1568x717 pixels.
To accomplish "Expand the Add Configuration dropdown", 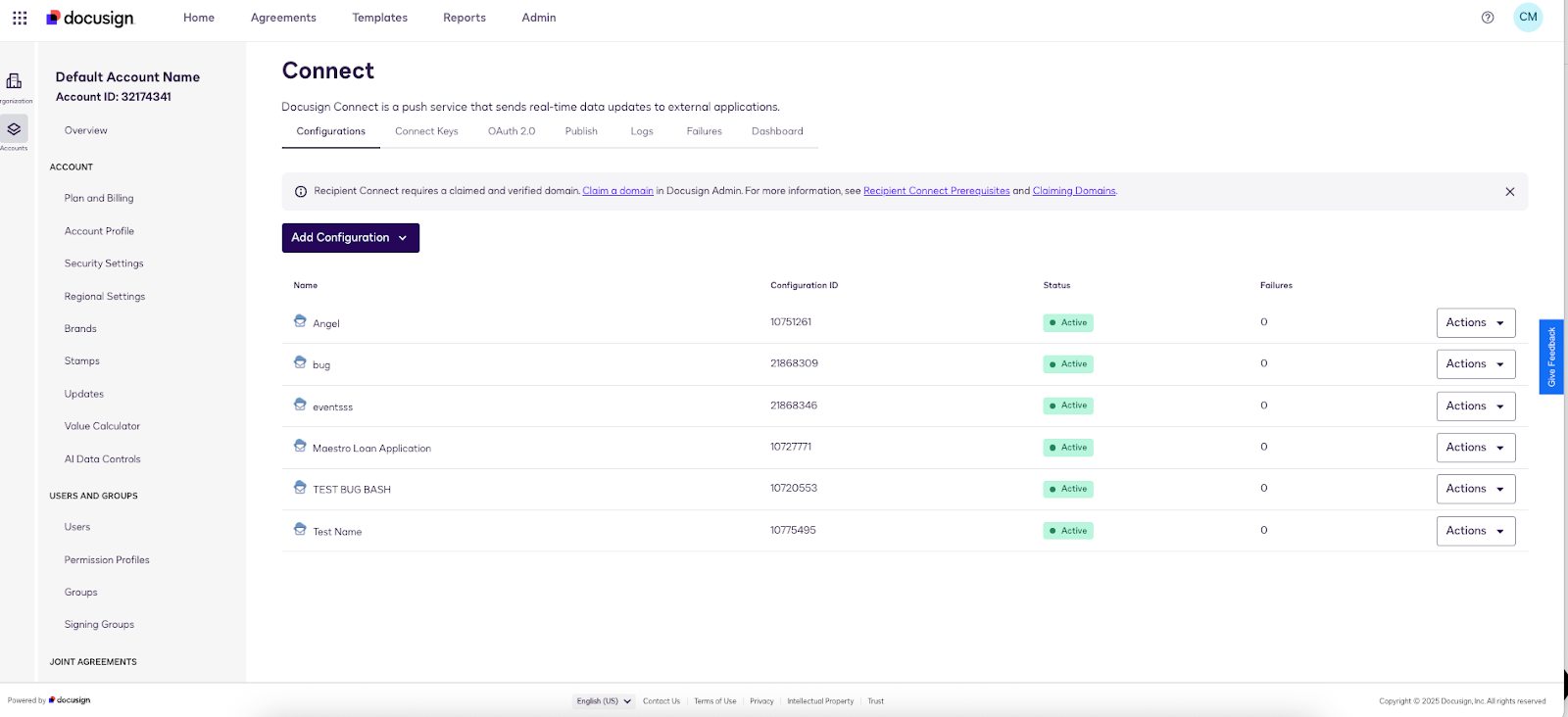I will pyautogui.click(x=350, y=238).
